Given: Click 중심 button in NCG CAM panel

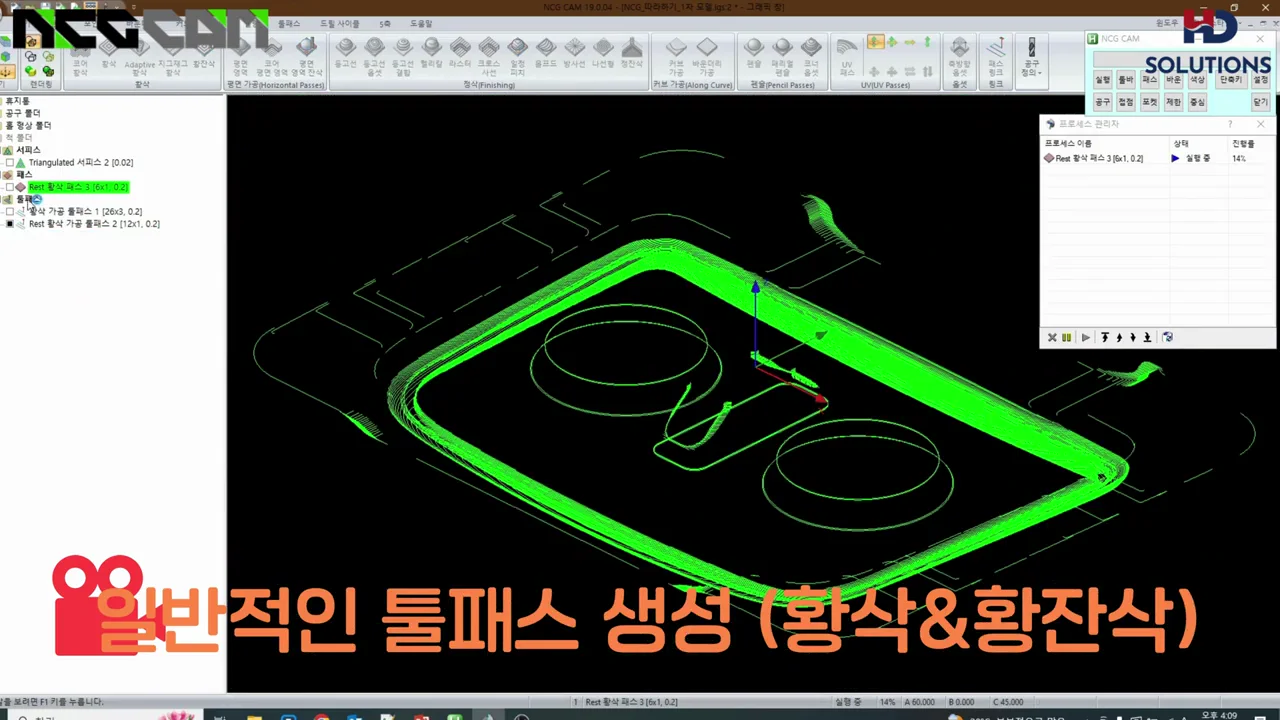Looking at the screenshot, I should (x=1197, y=102).
